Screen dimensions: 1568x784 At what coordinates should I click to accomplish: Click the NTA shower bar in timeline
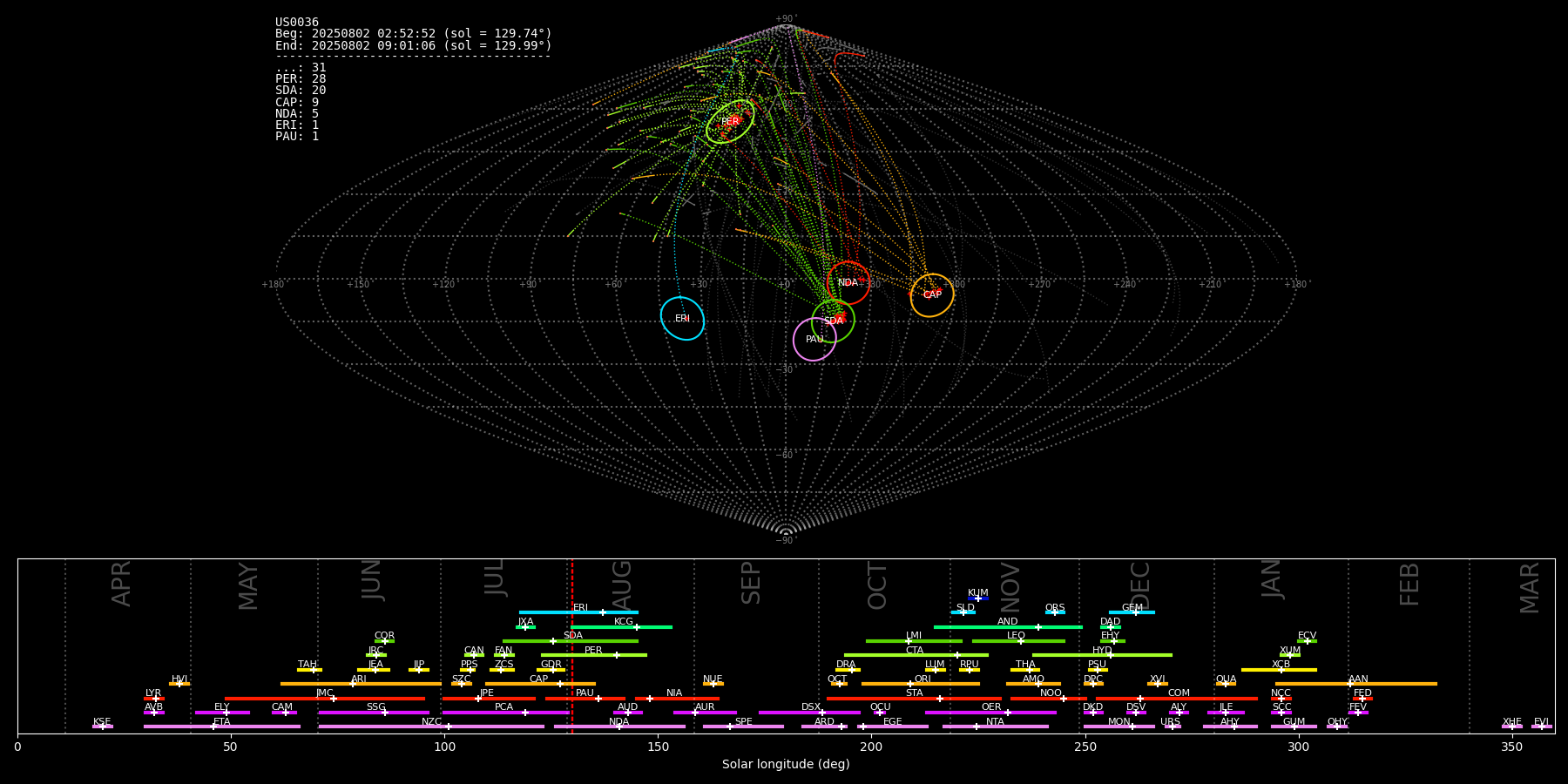pos(995,727)
